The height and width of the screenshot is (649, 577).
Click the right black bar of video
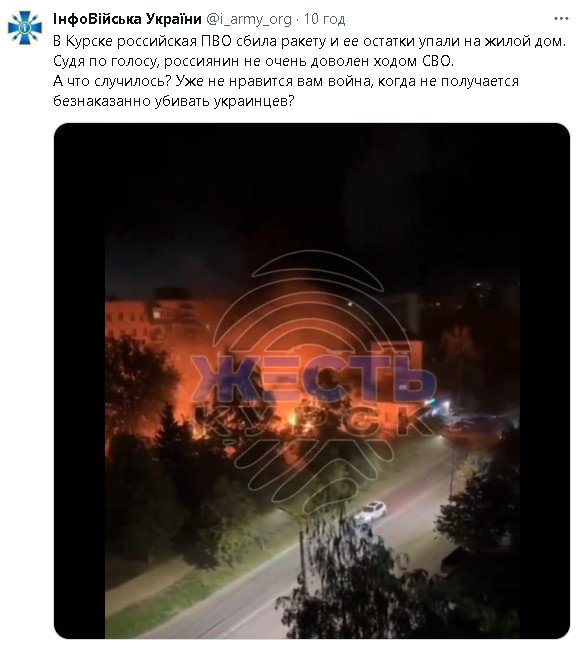(x=545, y=381)
